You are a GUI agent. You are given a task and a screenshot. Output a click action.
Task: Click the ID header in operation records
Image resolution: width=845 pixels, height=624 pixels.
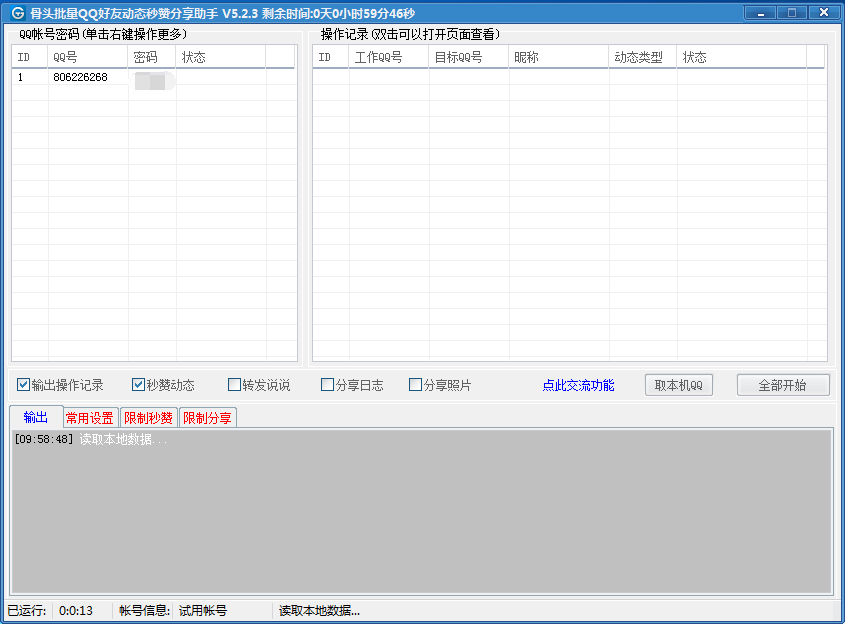(x=330, y=57)
